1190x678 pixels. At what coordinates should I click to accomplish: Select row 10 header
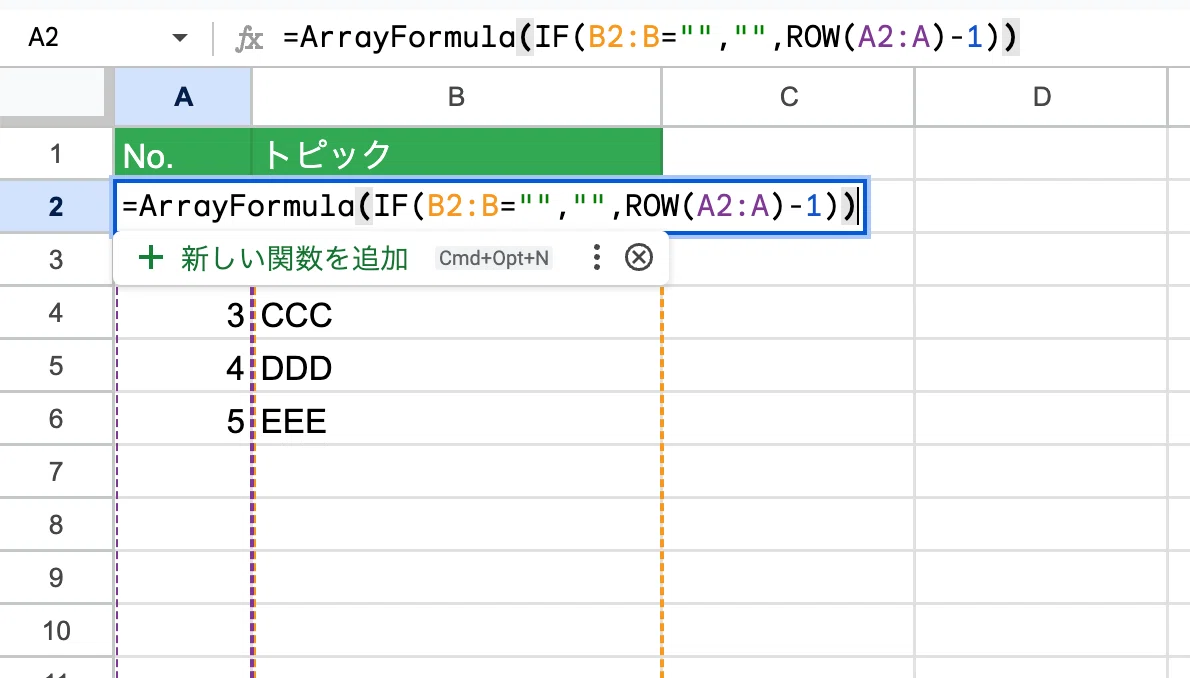click(56, 630)
